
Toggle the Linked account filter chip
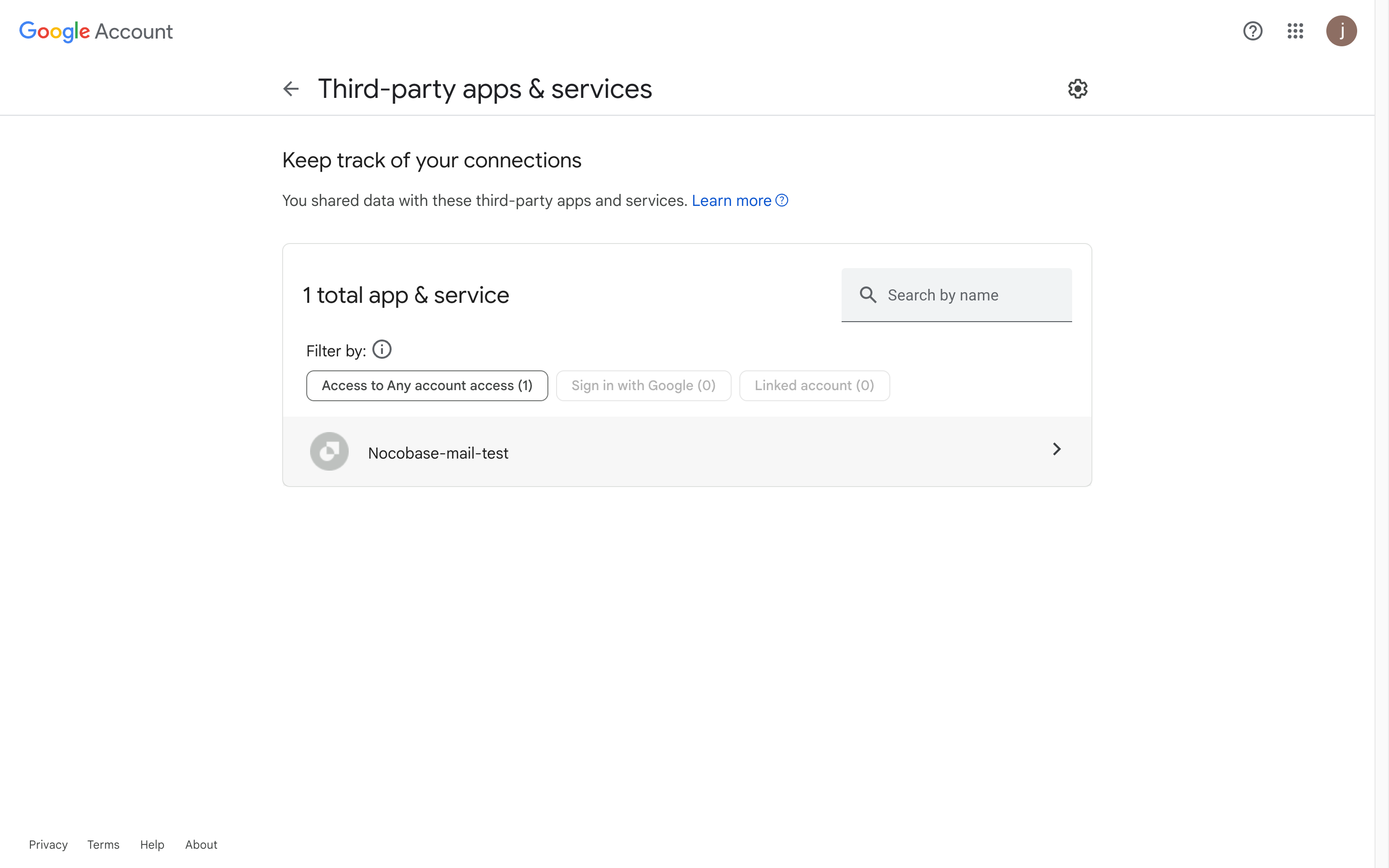(x=814, y=386)
